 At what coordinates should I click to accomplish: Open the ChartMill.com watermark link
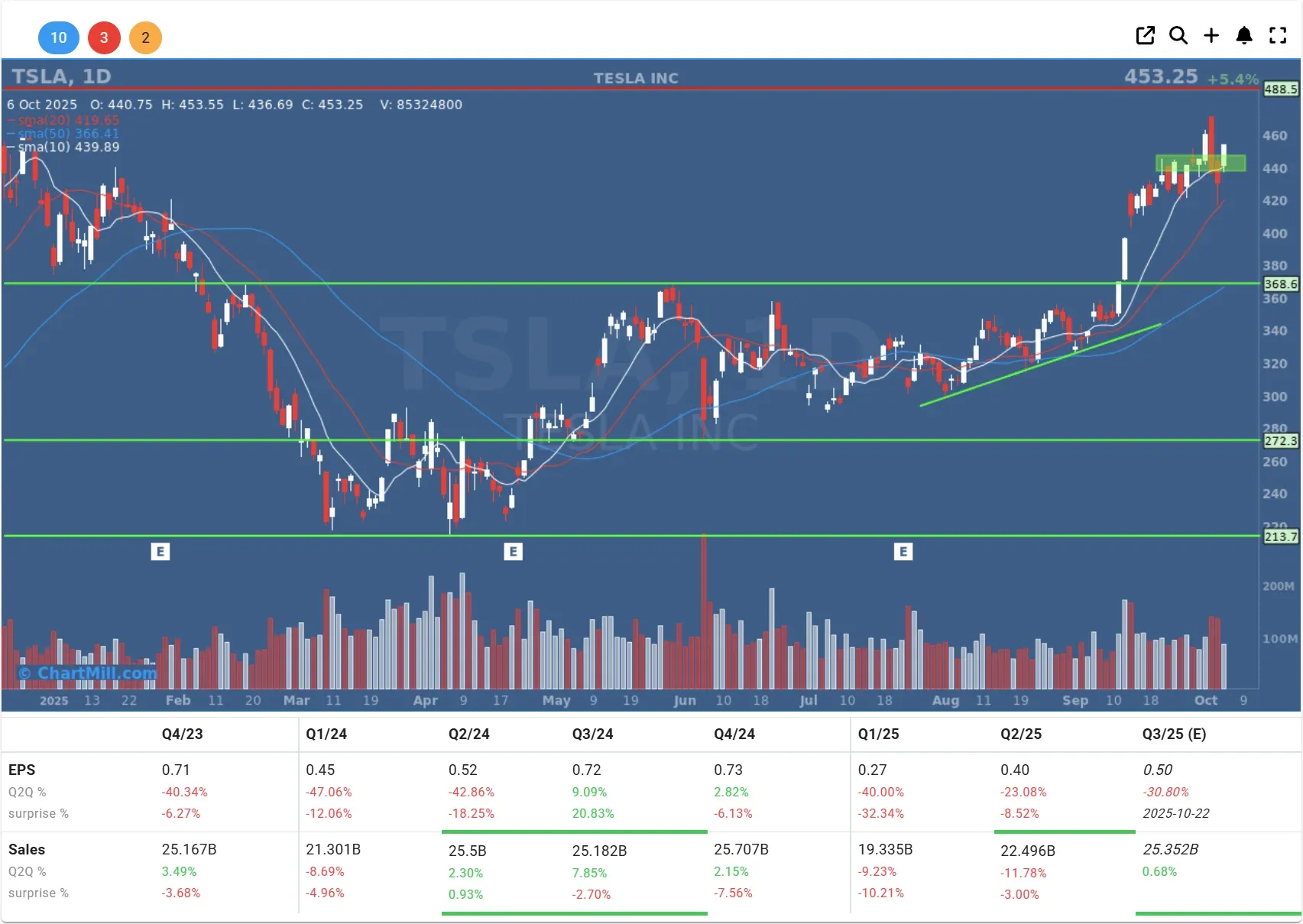(88, 673)
